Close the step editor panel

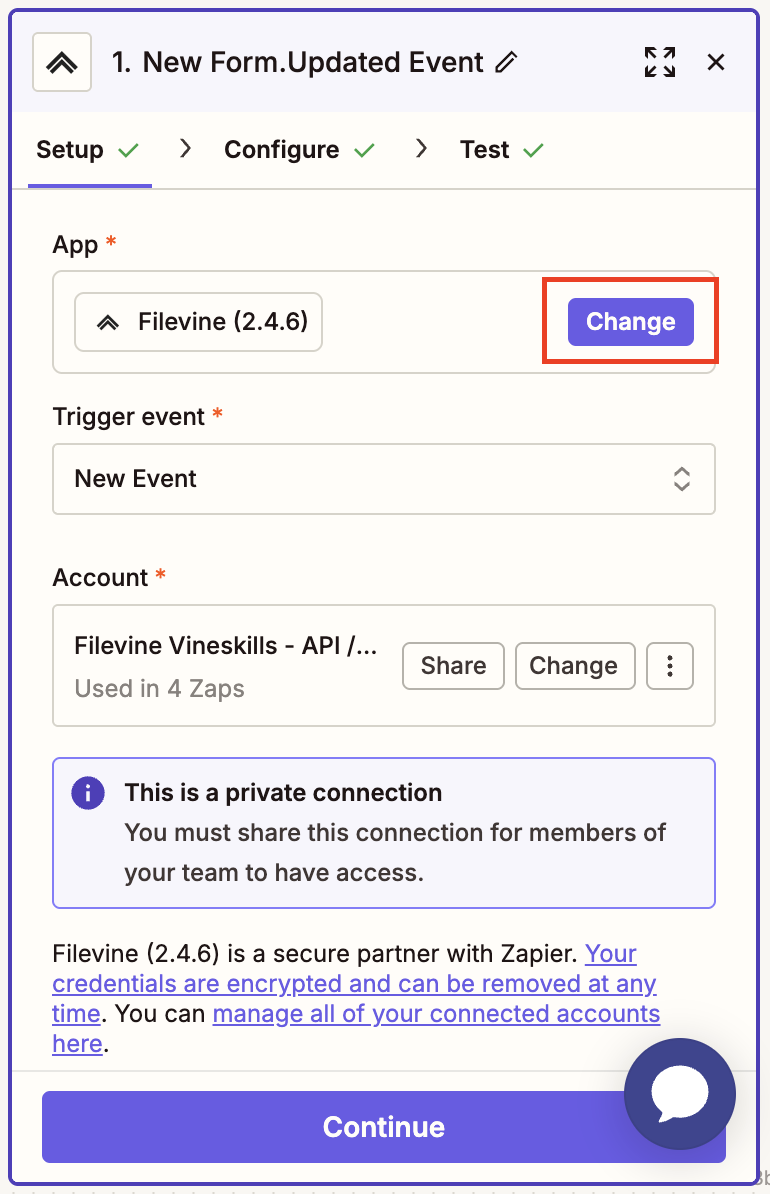[x=716, y=62]
